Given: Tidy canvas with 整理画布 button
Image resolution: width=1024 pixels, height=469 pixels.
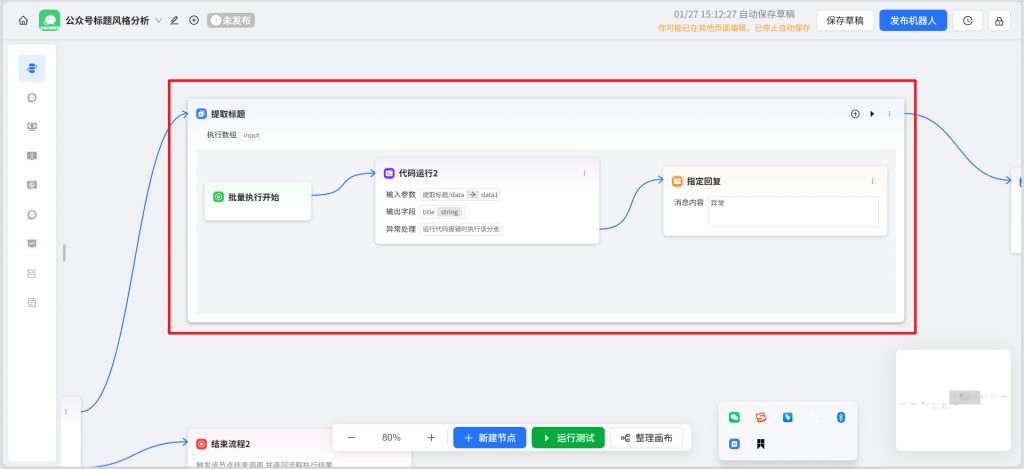Looking at the screenshot, I should pyautogui.click(x=647, y=438).
